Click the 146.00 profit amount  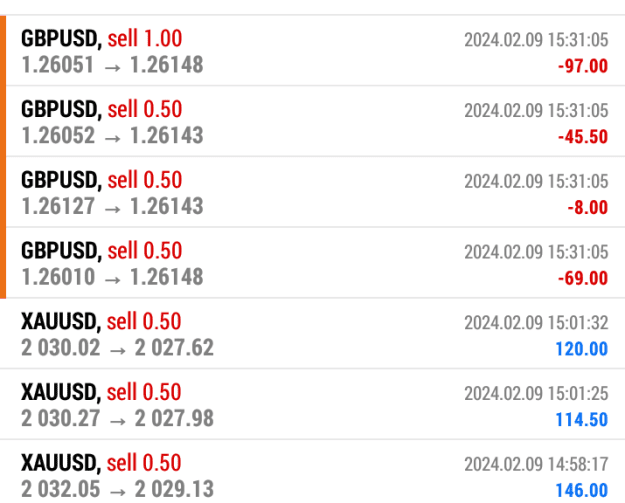click(x=582, y=490)
